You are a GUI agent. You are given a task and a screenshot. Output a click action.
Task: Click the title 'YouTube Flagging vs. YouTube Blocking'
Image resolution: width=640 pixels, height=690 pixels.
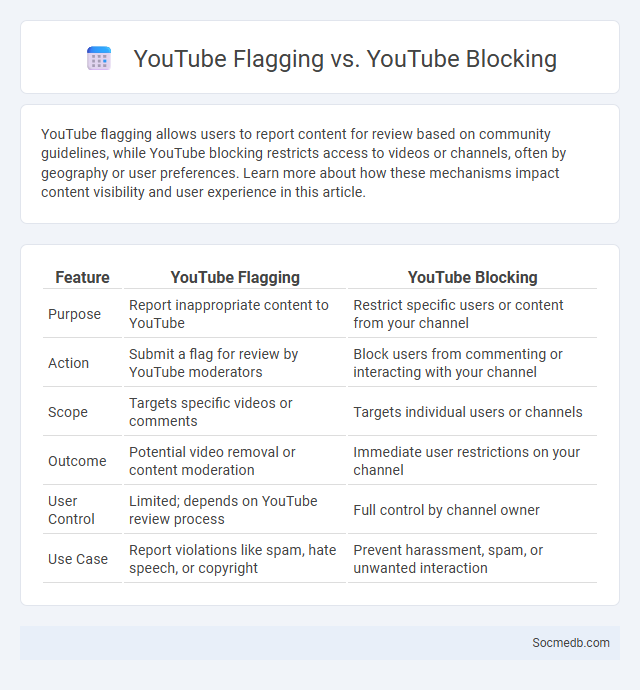pos(345,59)
